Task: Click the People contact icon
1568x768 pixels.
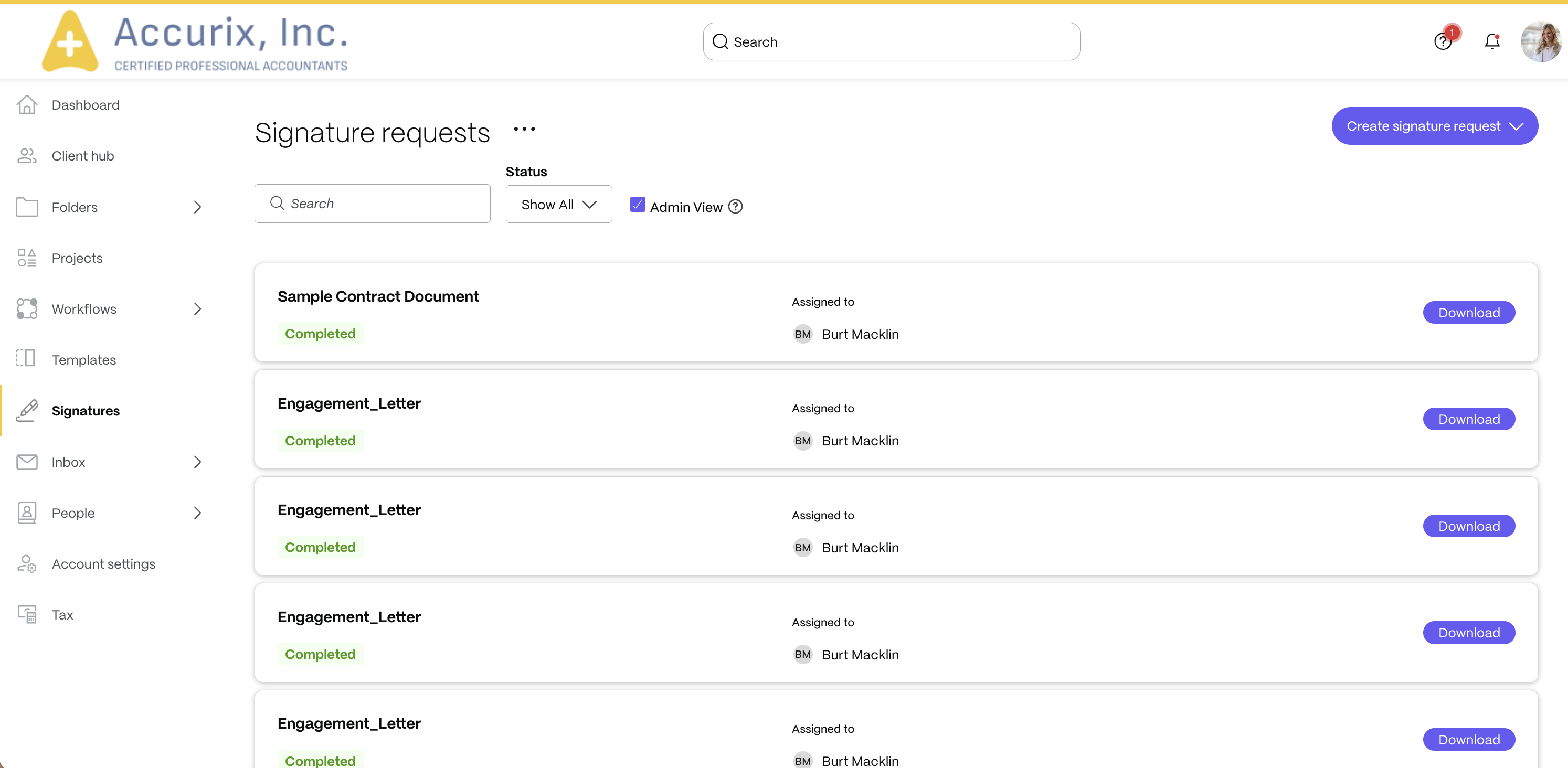Action: click(x=27, y=513)
